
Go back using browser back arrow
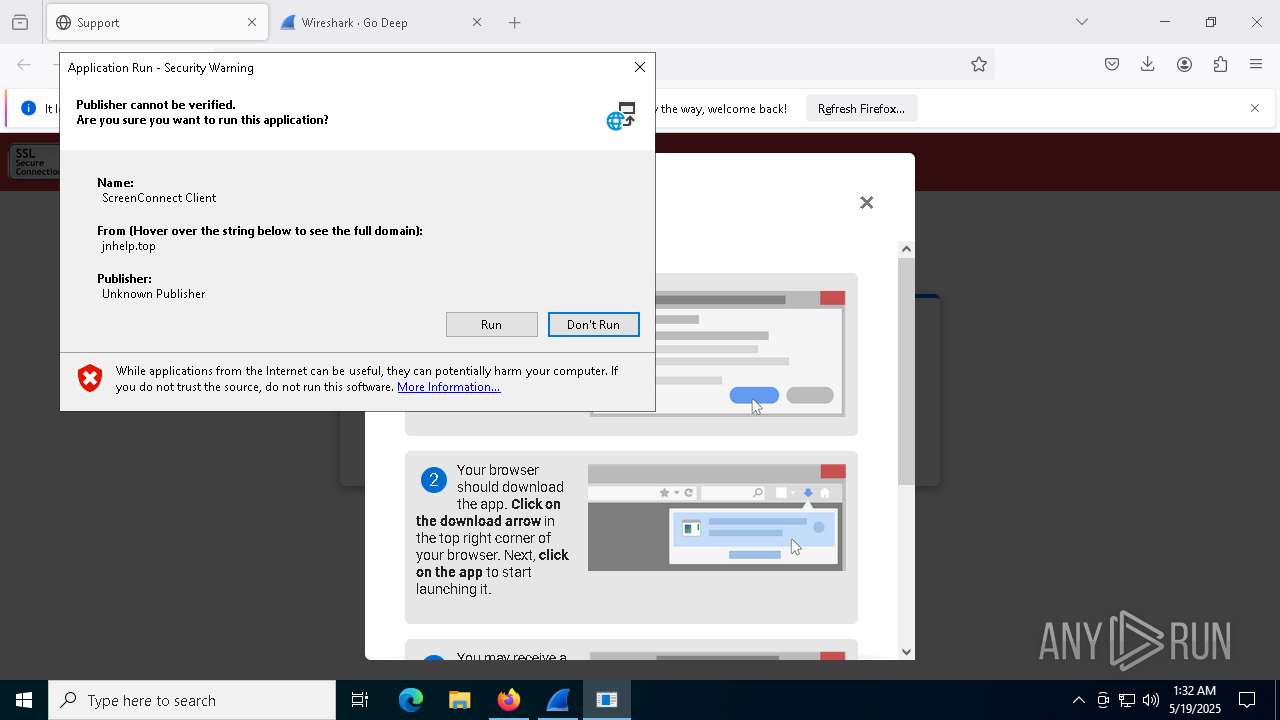[x=24, y=64]
